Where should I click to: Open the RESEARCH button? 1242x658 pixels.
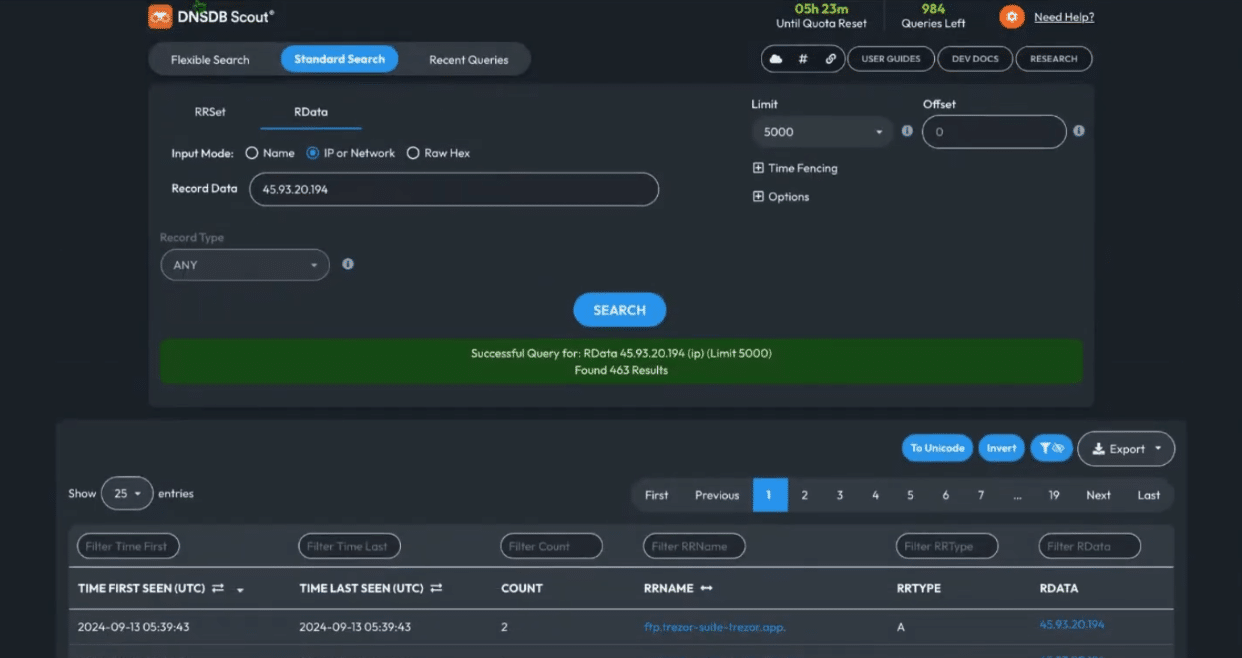[x=1054, y=59]
